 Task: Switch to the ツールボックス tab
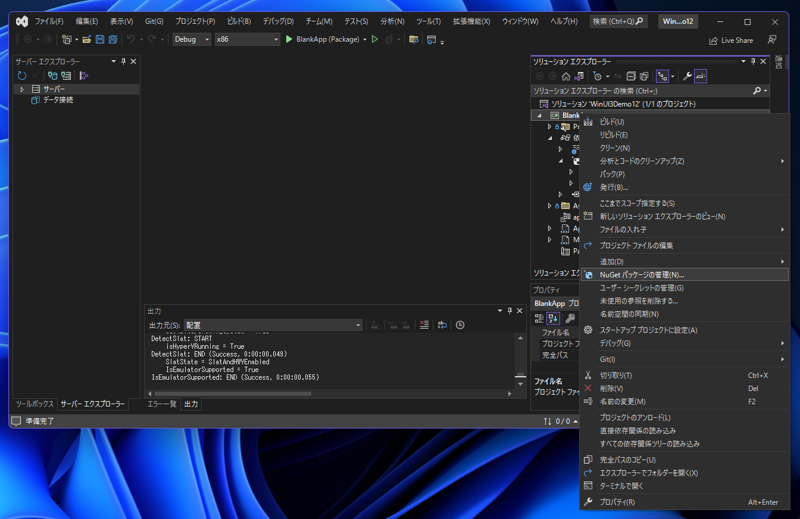(x=34, y=404)
